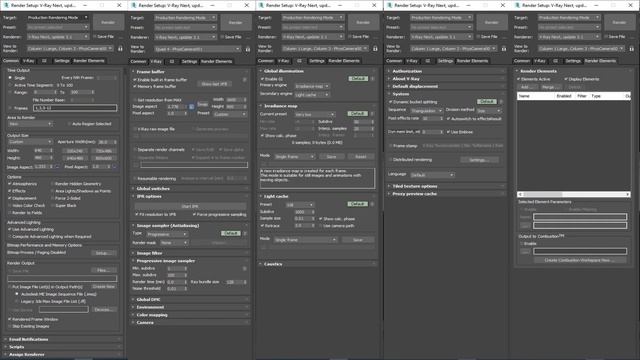Click the Pixel Aspect lock button in Output Size

click(x=114, y=167)
